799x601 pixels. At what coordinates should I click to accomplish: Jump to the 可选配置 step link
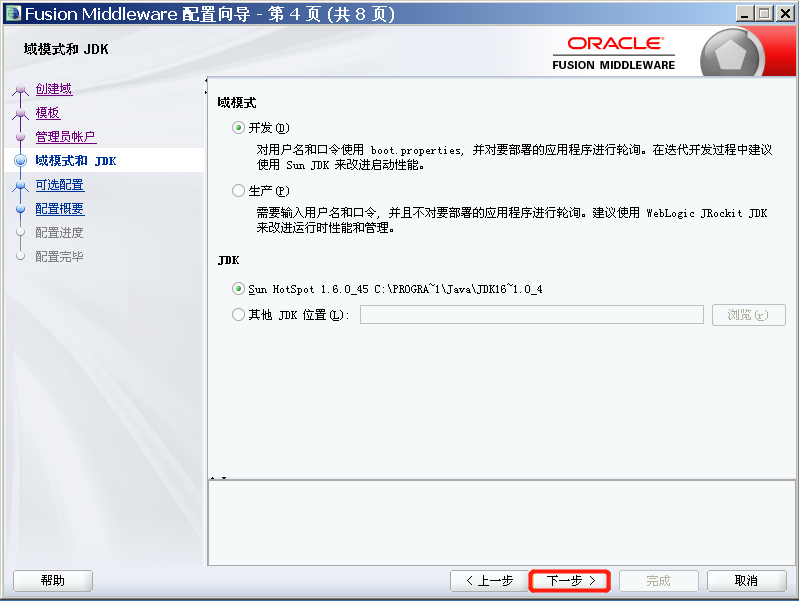pyautogui.click(x=60, y=185)
